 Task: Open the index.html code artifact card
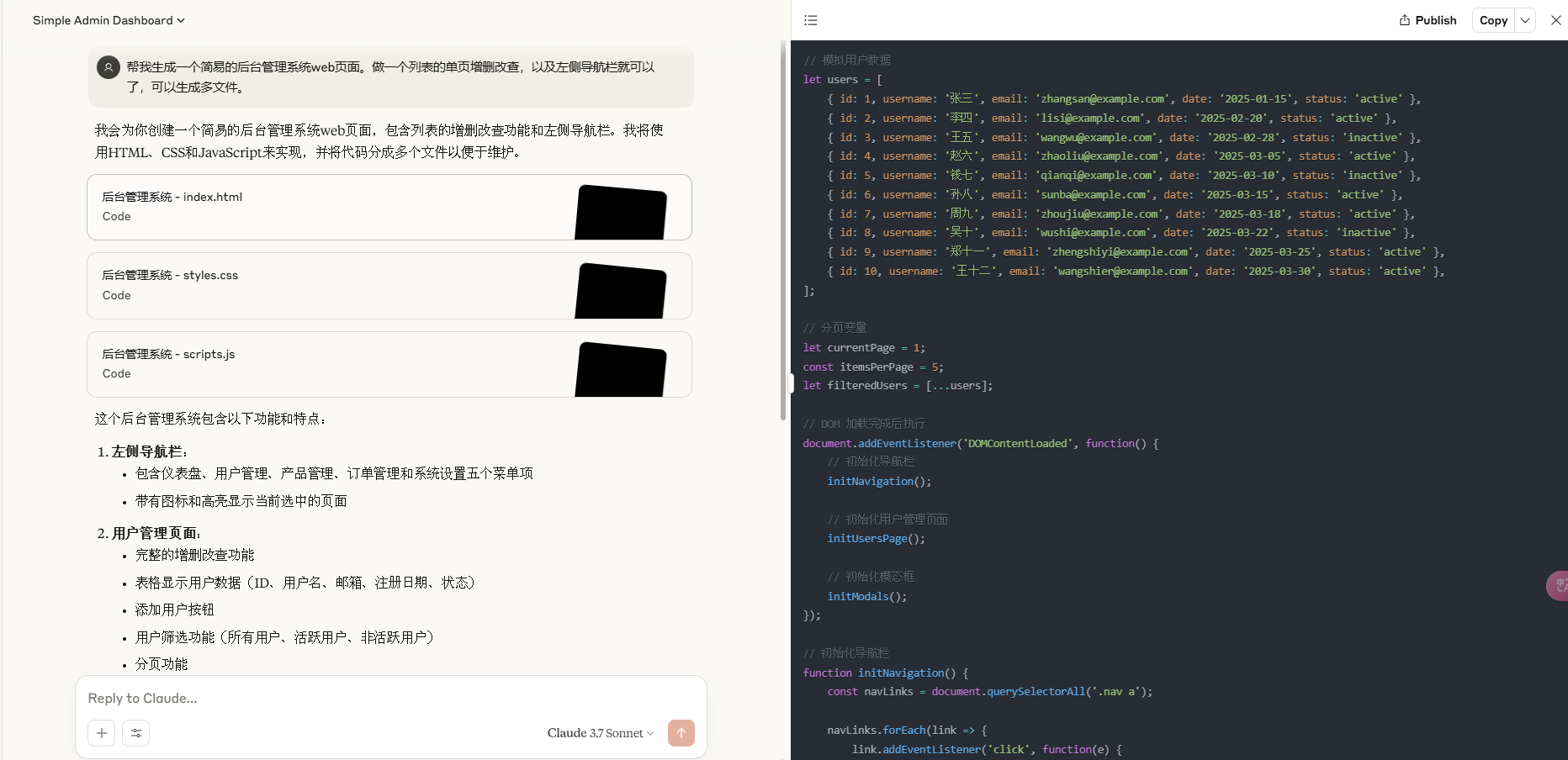(336, 207)
